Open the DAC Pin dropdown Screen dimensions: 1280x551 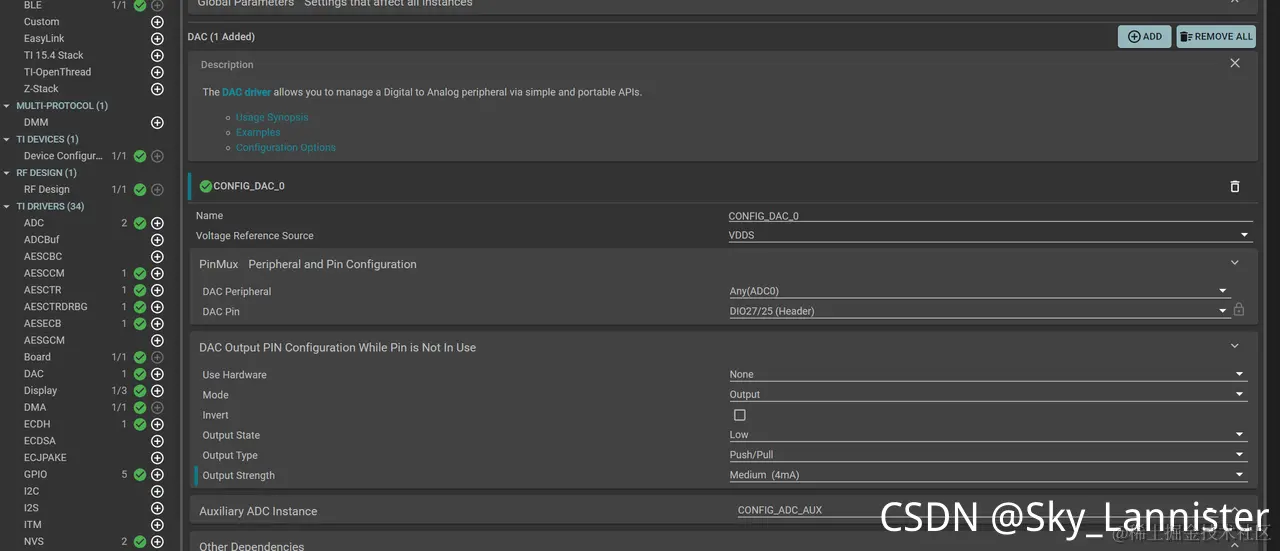pyautogui.click(x=980, y=311)
